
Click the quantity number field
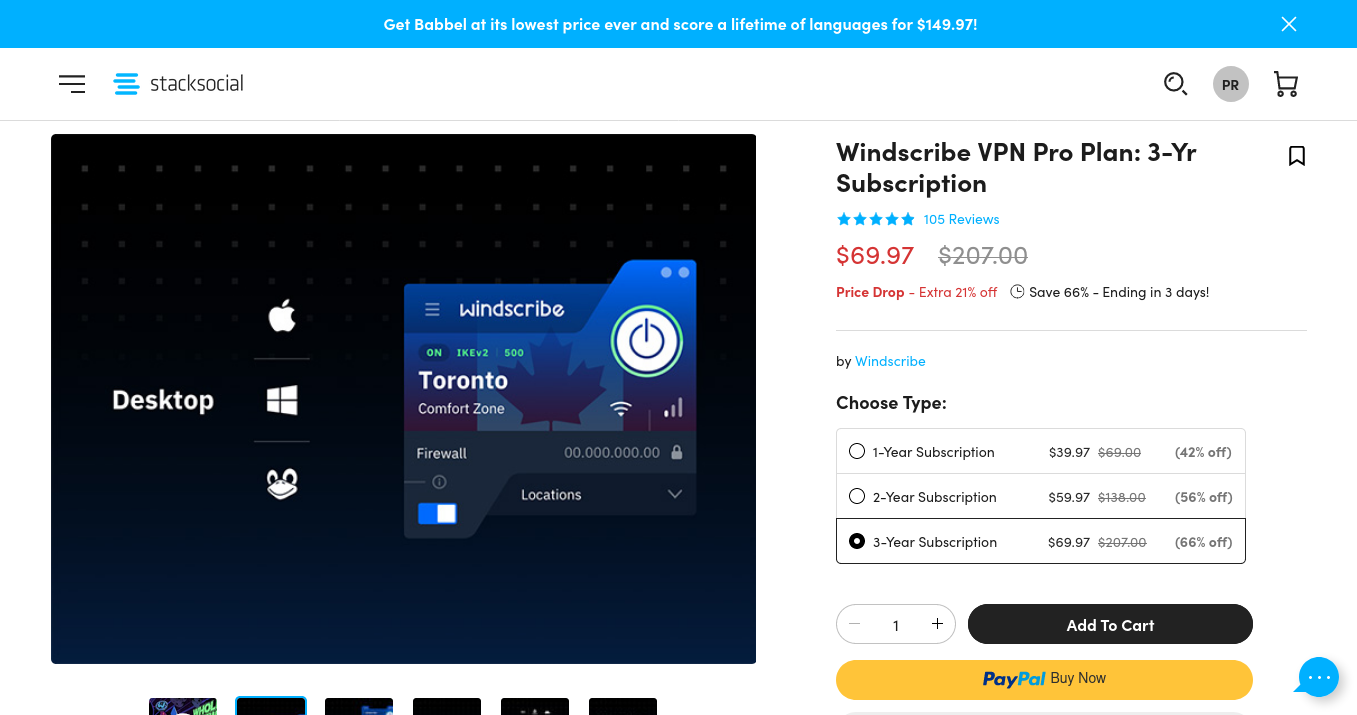(896, 625)
